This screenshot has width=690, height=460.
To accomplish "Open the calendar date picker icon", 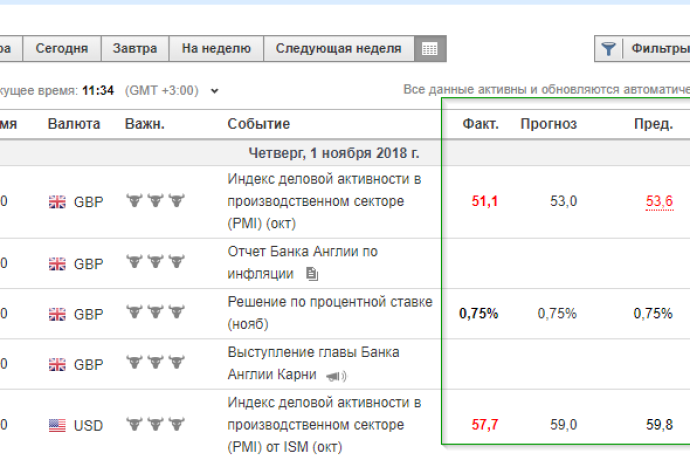I will tap(430, 48).
